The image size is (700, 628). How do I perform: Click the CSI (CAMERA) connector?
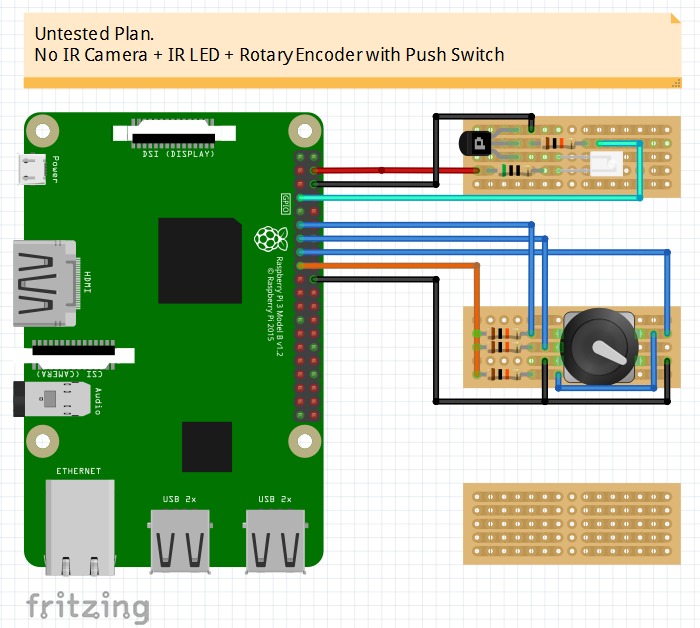coord(74,355)
